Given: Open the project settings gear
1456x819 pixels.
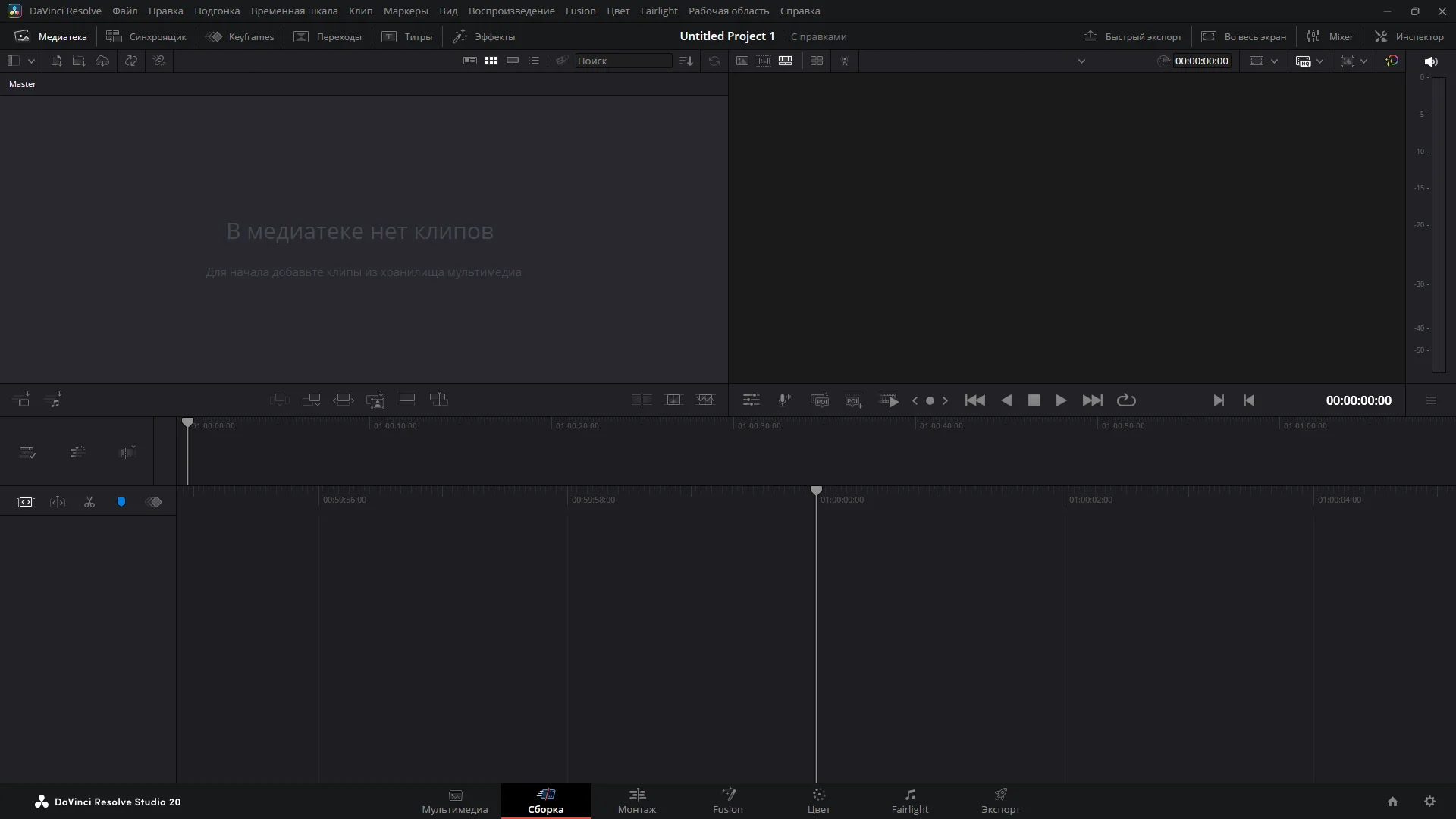Looking at the screenshot, I should (1429, 802).
